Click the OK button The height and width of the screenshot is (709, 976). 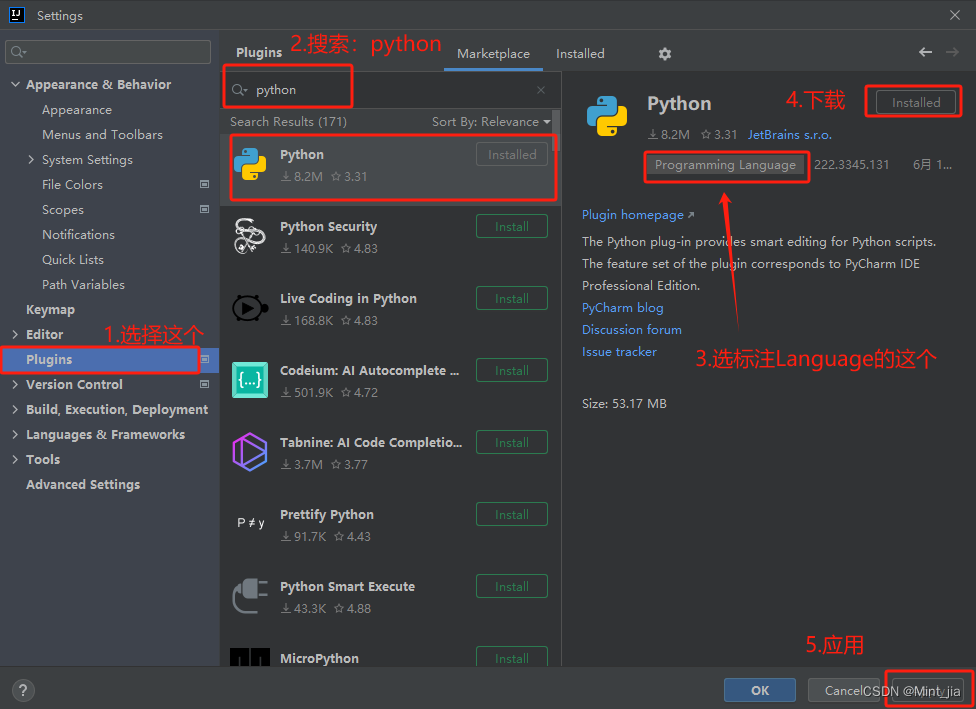[x=759, y=690]
